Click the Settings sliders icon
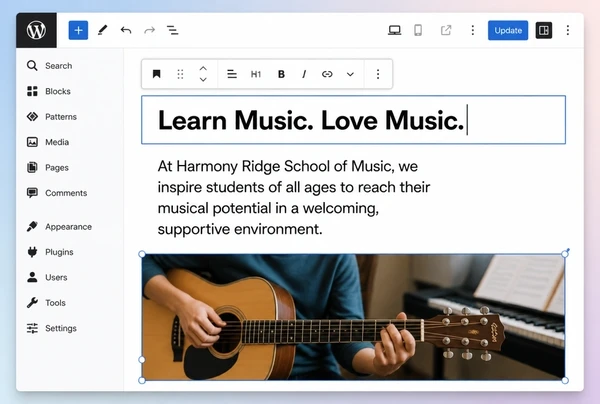 pos(33,328)
